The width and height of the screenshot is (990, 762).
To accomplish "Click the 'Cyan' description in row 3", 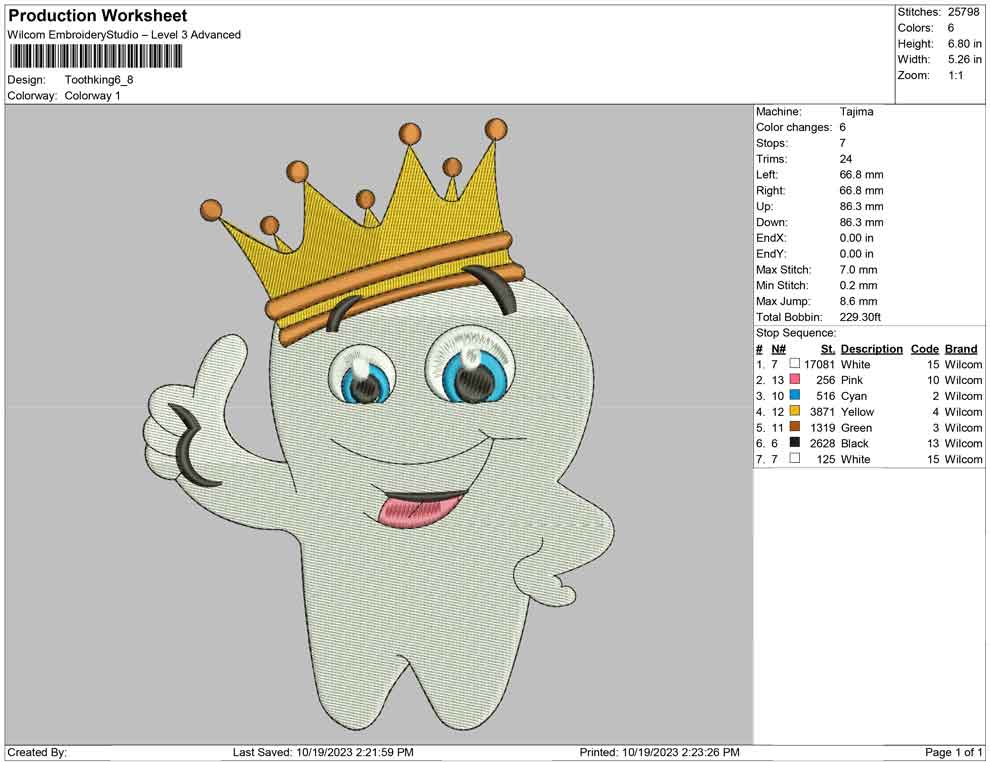I will tap(854, 396).
